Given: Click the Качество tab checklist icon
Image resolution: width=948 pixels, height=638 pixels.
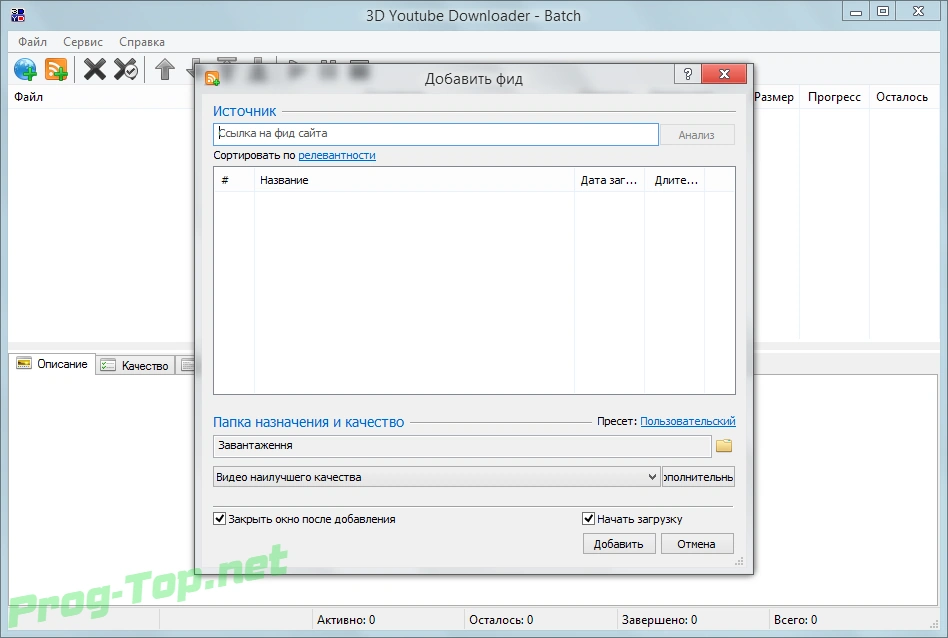Looking at the screenshot, I should [108, 365].
